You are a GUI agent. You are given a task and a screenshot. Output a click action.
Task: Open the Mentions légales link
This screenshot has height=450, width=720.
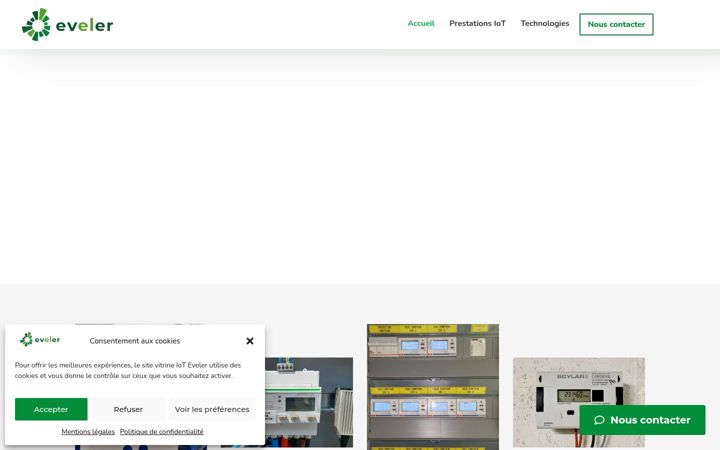coord(88,432)
